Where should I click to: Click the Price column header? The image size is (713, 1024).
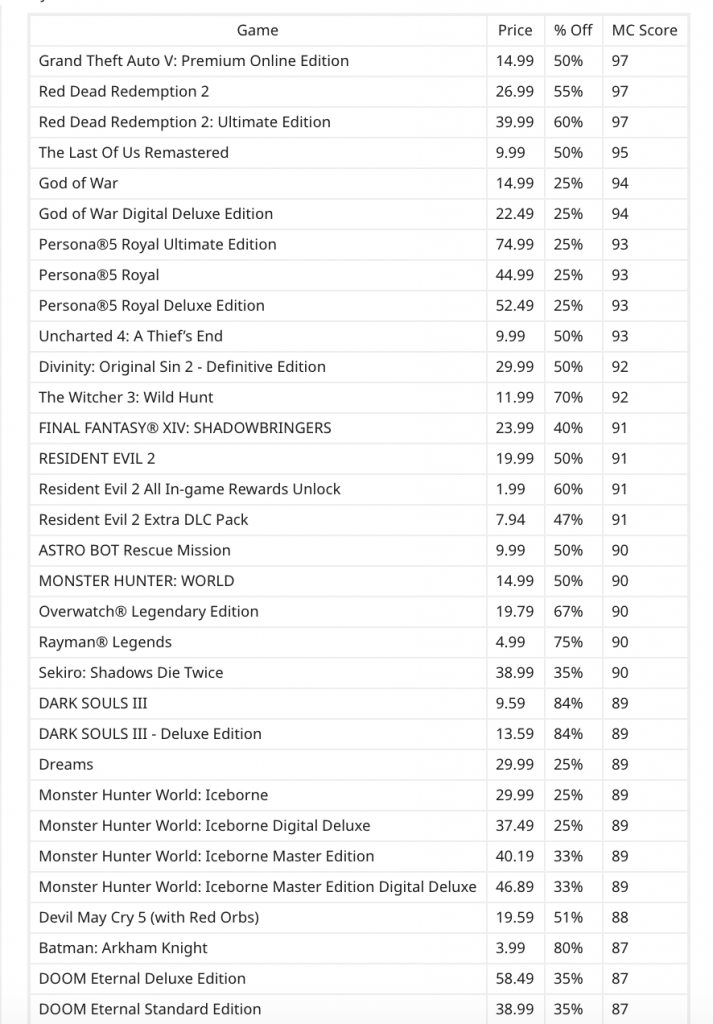click(515, 30)
